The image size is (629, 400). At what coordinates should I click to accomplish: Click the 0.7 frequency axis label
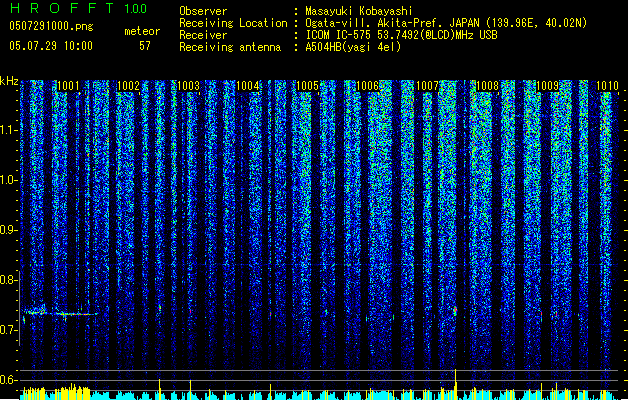(9, 330)
